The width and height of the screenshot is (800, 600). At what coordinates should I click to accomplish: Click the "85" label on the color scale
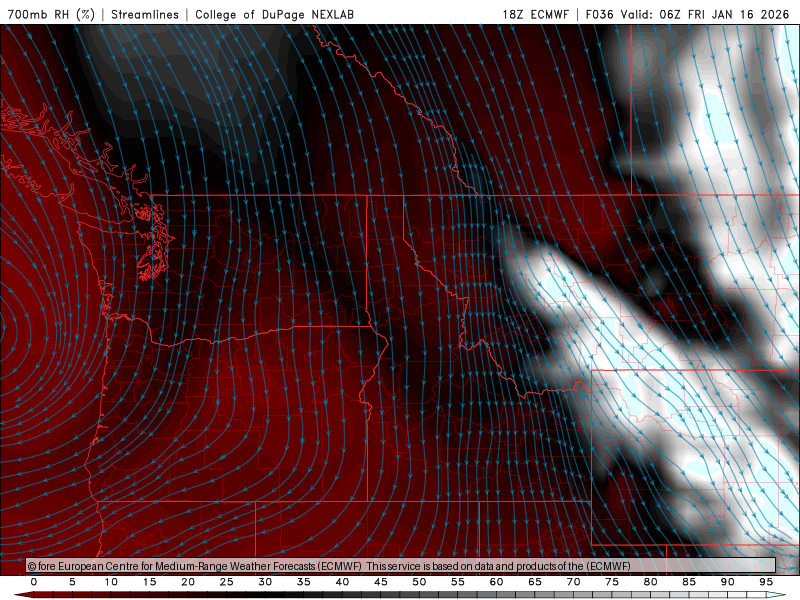[x=689, y=582]
